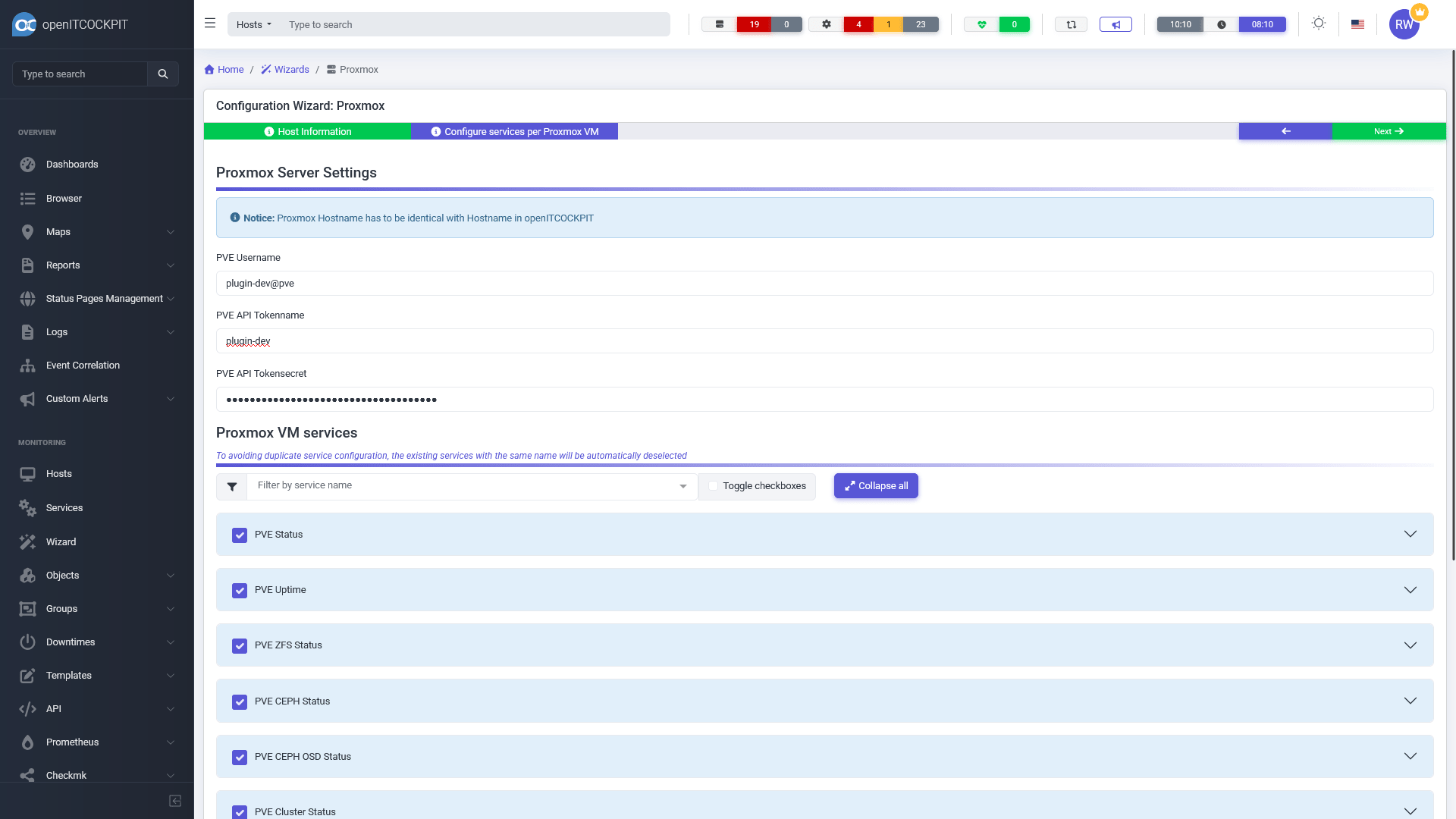
Task: Change language via the US flag
Action: click(1357, 24)
